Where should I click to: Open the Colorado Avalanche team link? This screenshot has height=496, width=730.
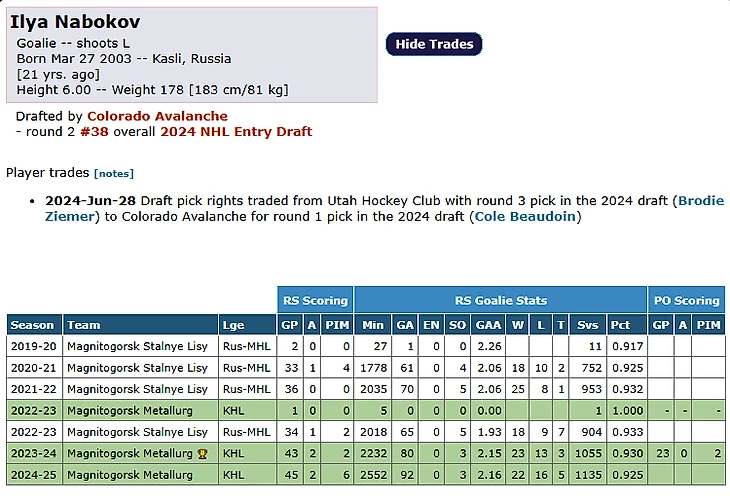click(157, 116)
